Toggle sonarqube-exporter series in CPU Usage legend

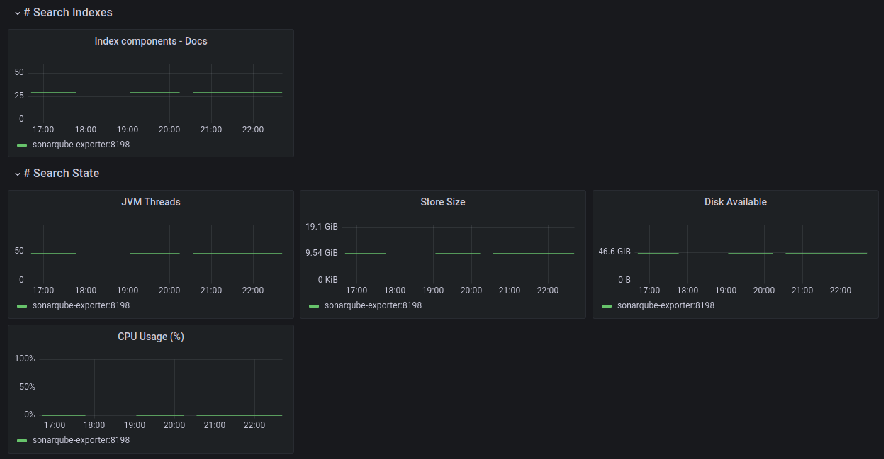[x=81, y=440]
